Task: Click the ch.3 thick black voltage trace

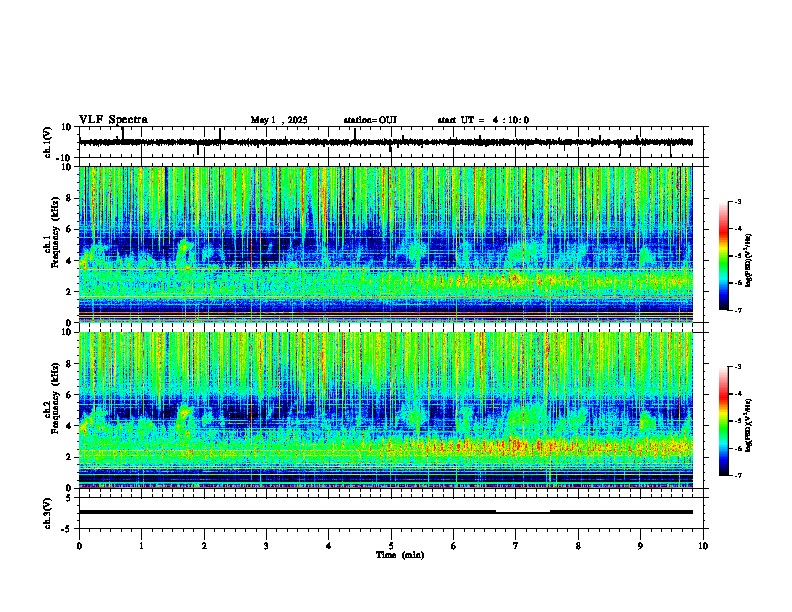Action: click(x=386, y=512)
